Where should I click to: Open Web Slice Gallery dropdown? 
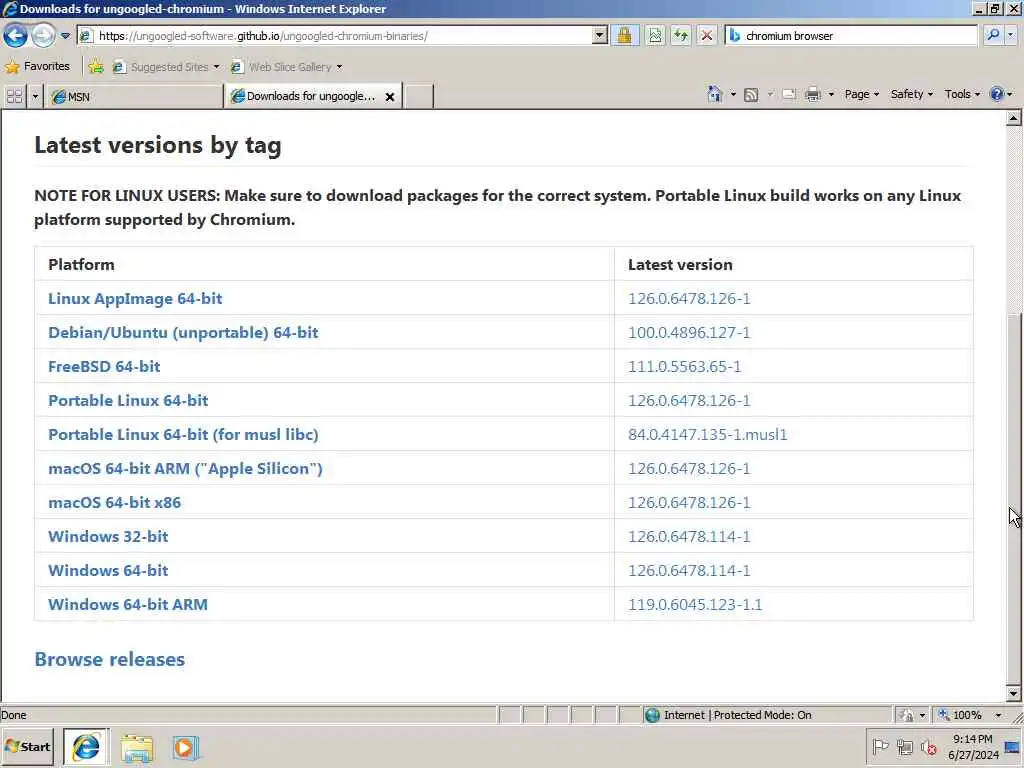pos(286,67)
